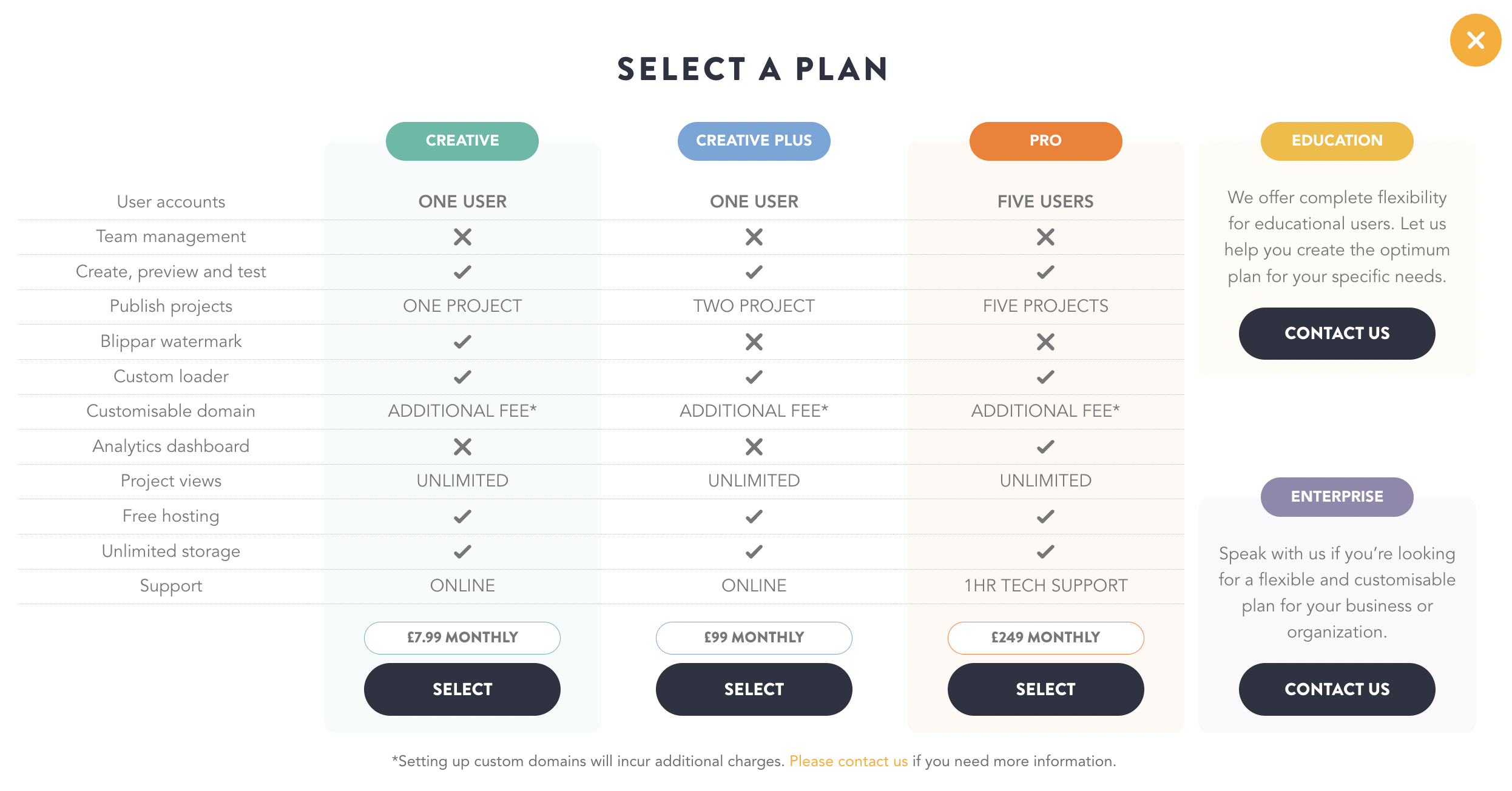Select the Pro plan
The image size is (1512, 791).
coord(1045,689)
